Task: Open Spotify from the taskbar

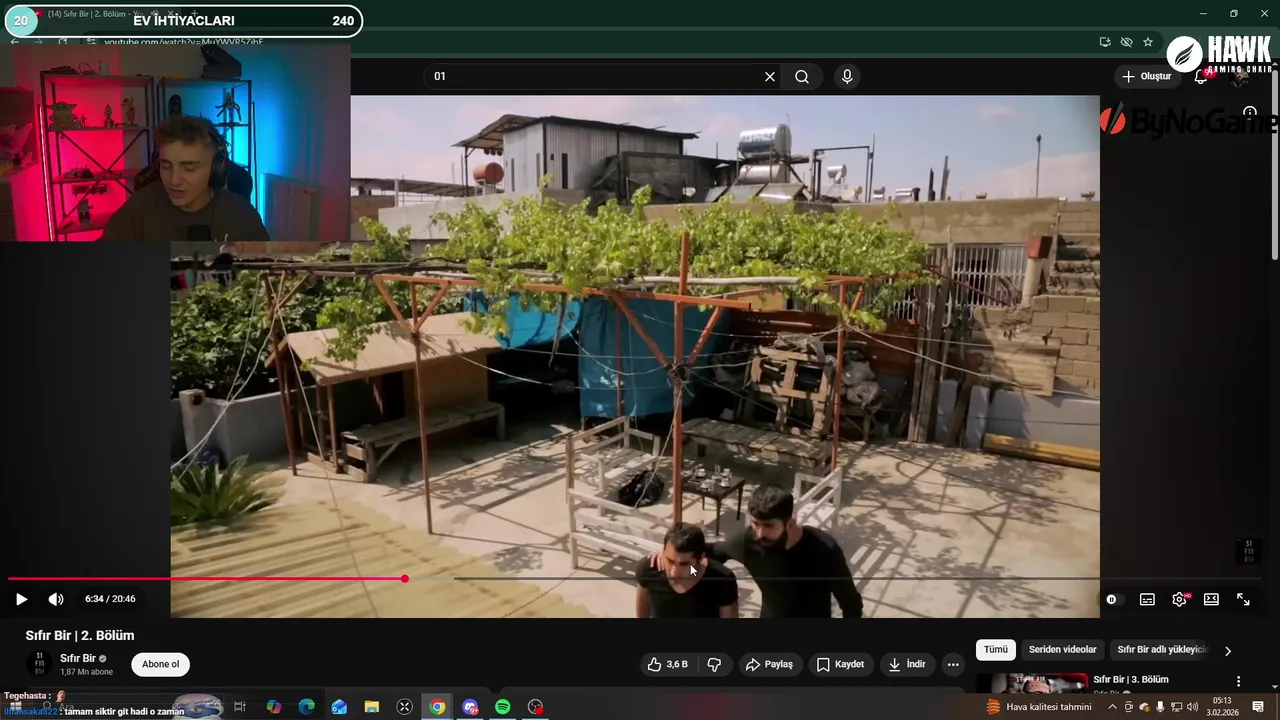Action: tap(503, 707)
